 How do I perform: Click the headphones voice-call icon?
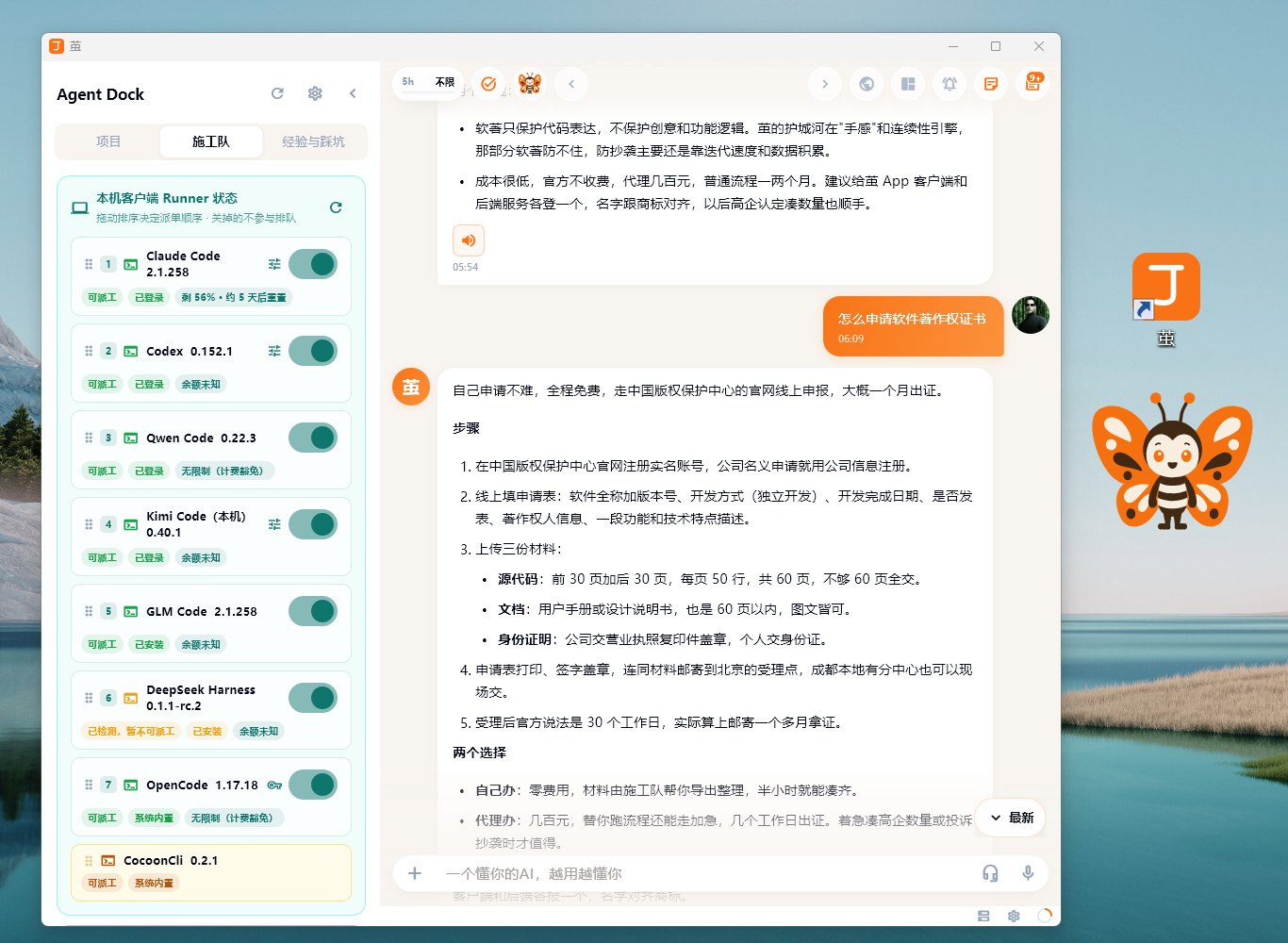(x=990, y=873)
